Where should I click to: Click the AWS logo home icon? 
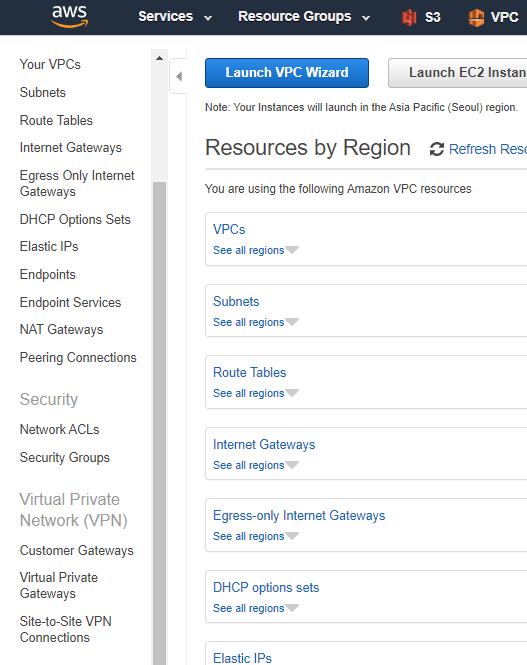point(70,17)
